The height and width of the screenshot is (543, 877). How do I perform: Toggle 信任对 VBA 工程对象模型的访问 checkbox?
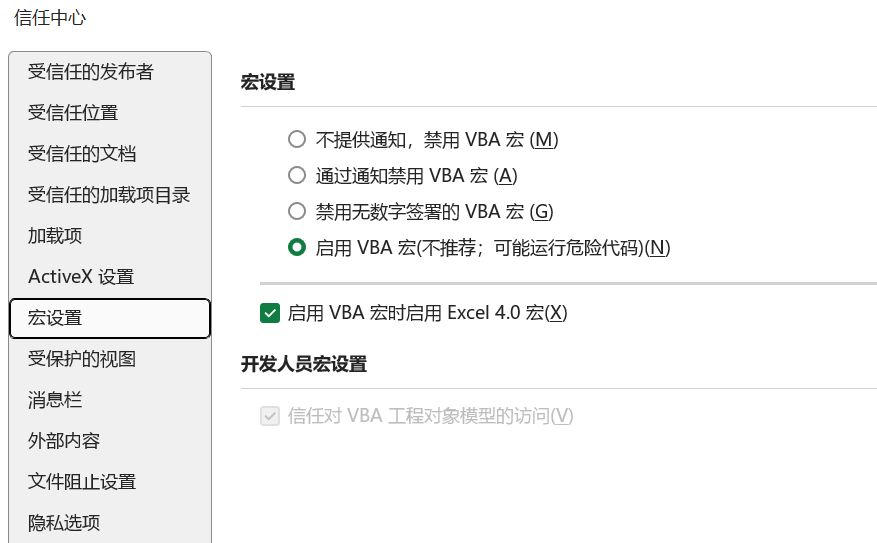point(269,416)
